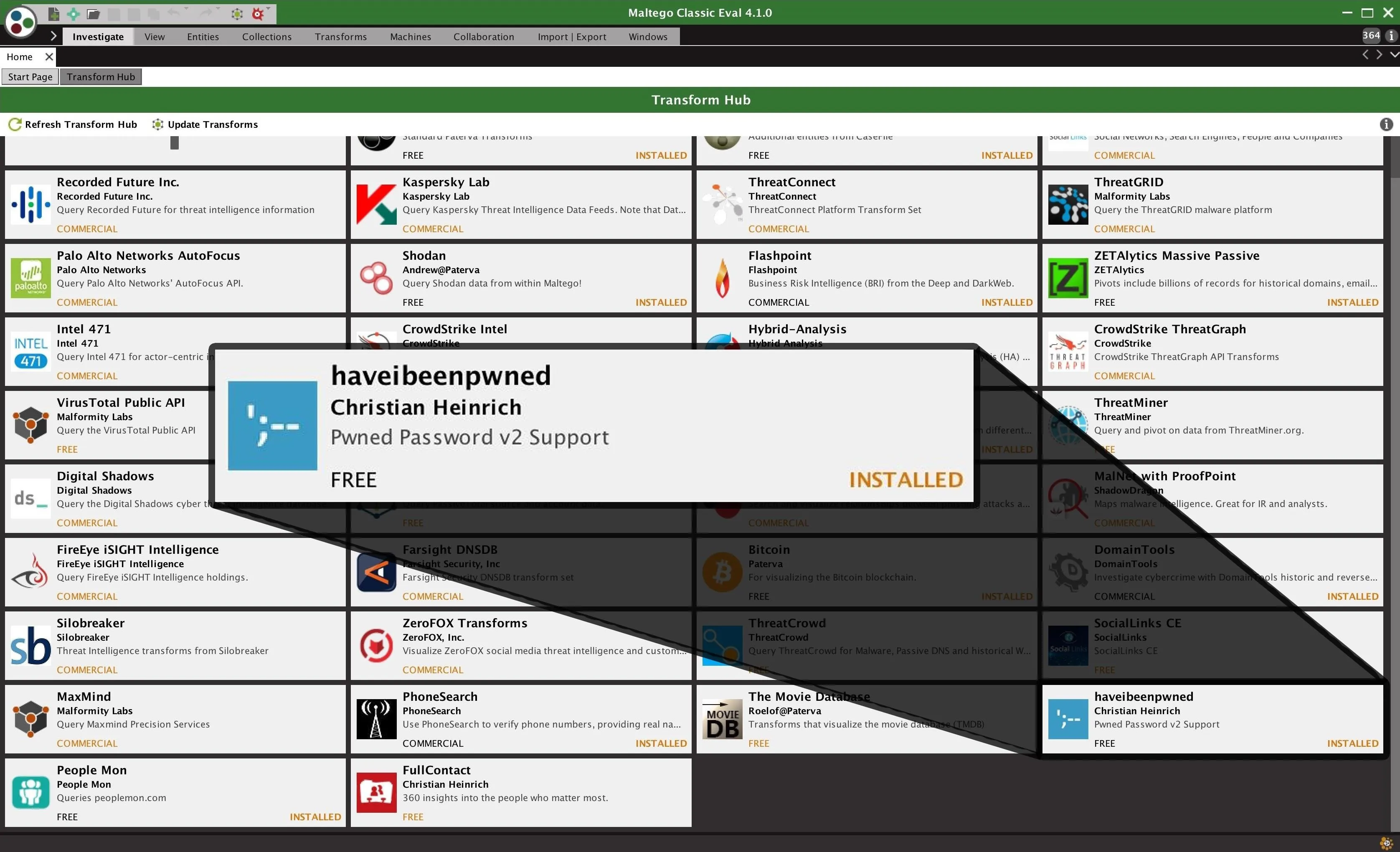This screenshot has height=852, width=1400.
Task: Select the ThreatGRID hub item icon
Action: coord(1068,205)
